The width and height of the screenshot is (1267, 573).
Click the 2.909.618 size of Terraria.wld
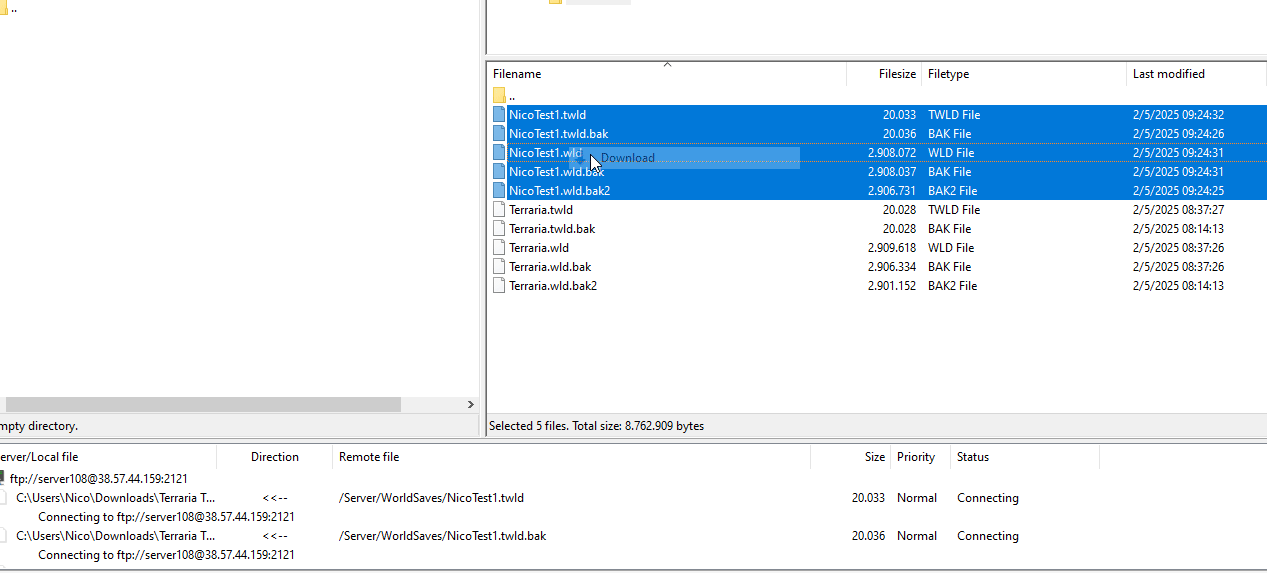pyautogui.click(x=892, y=248)
